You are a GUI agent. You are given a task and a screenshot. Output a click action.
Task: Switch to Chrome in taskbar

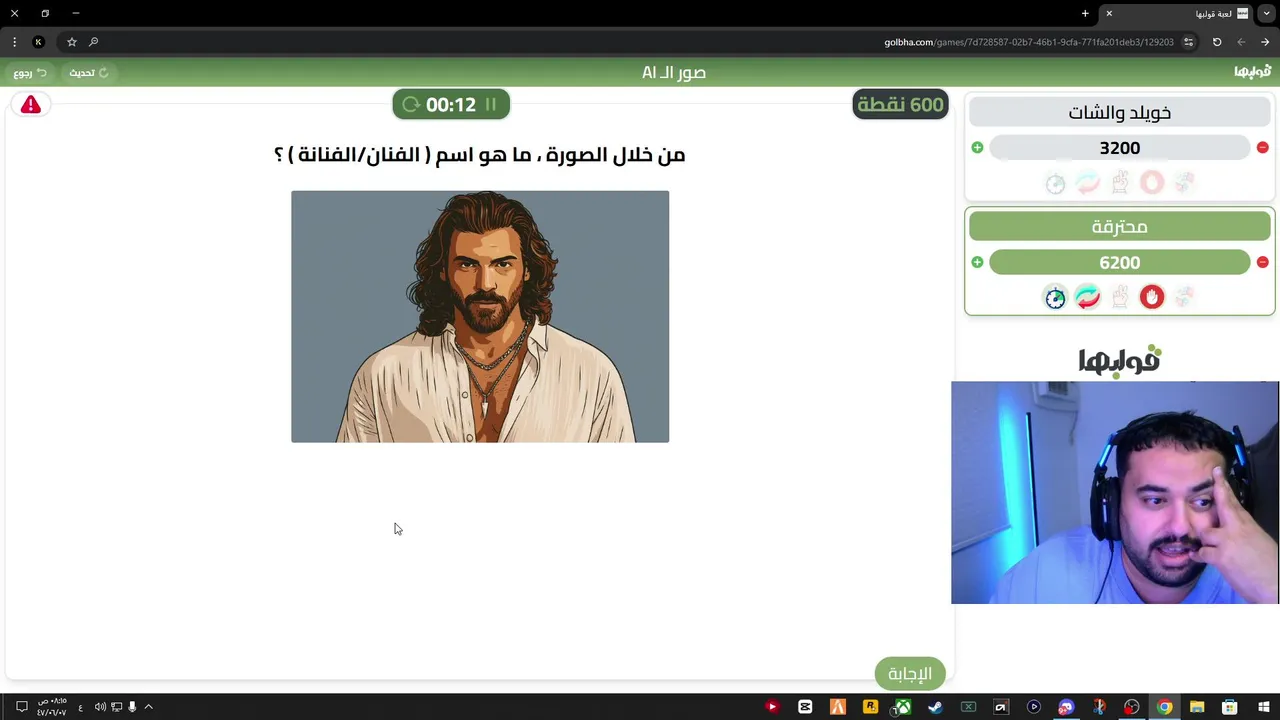(x=1165, y=707)
